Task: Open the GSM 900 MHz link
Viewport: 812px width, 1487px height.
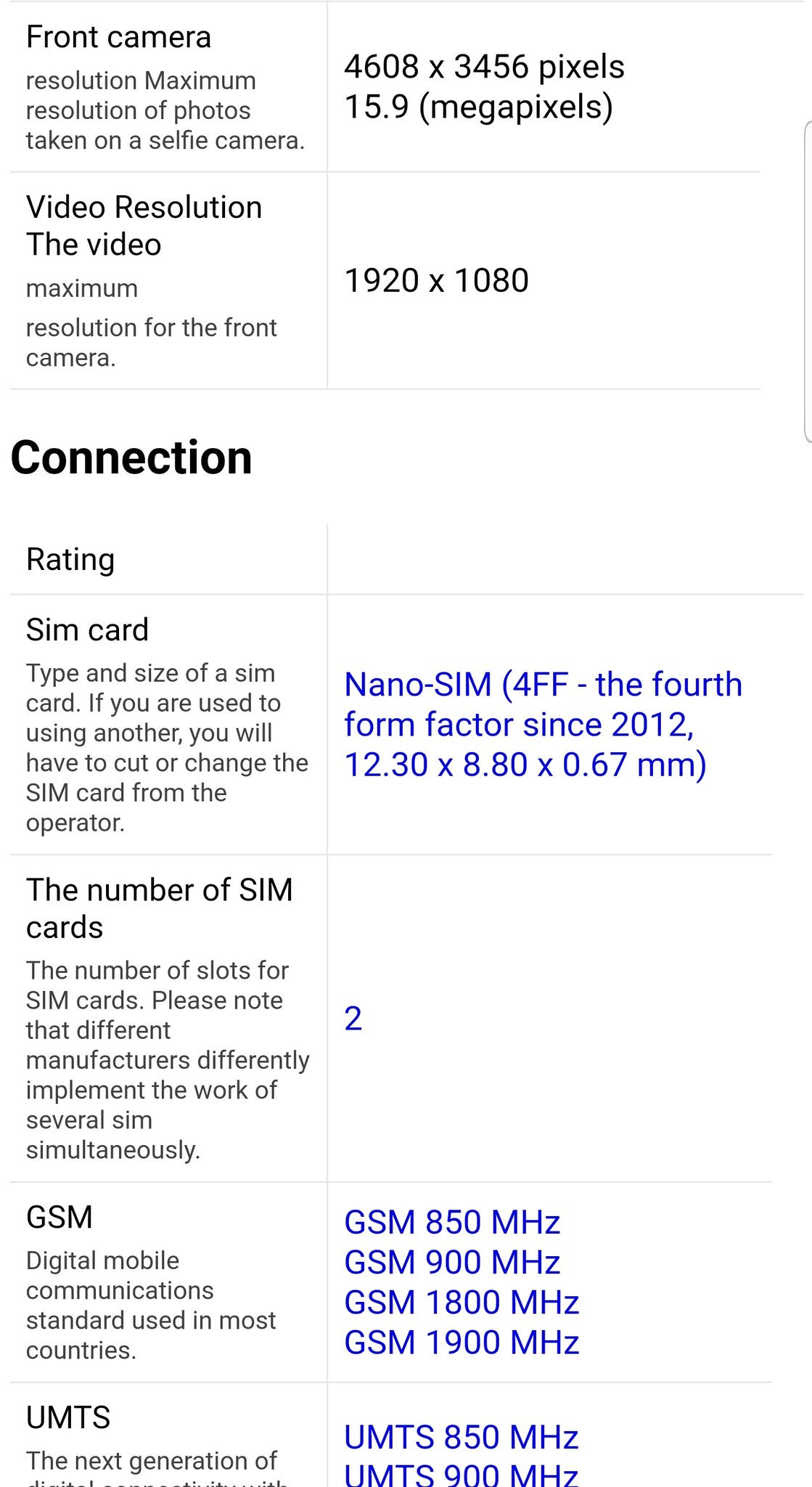Action: 451,1262
